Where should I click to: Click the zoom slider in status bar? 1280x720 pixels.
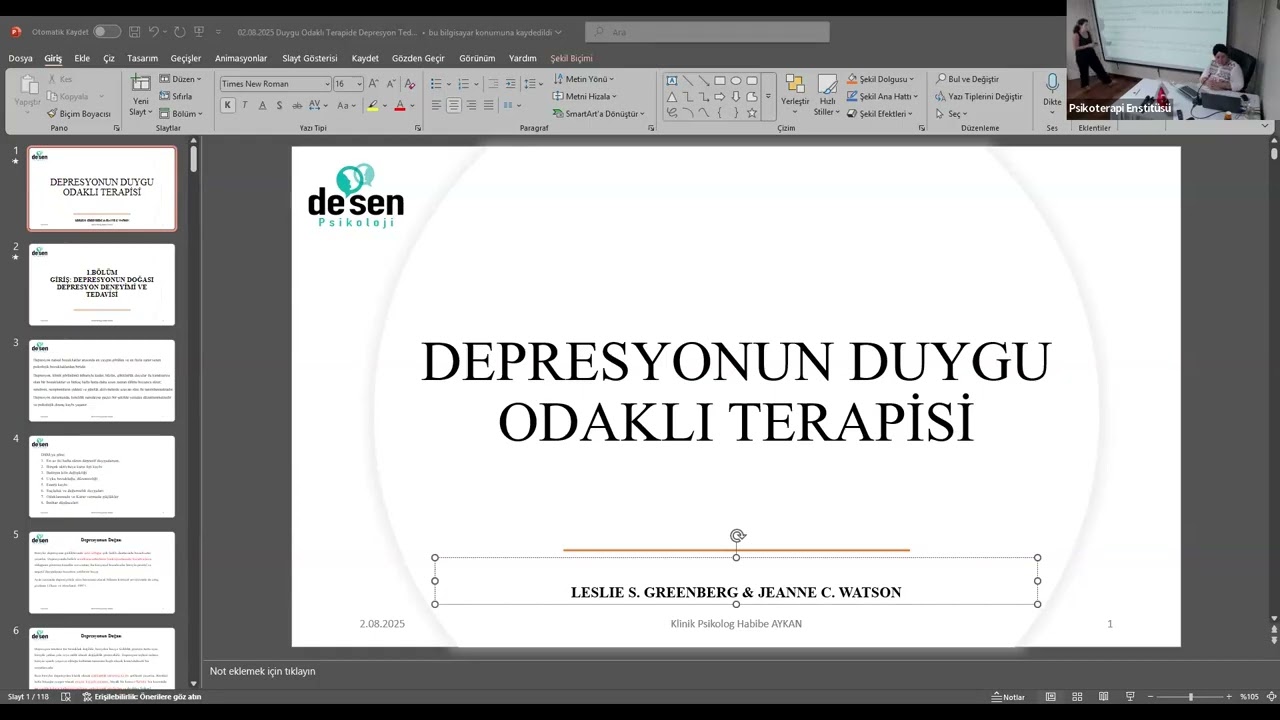coord(1190,697)
